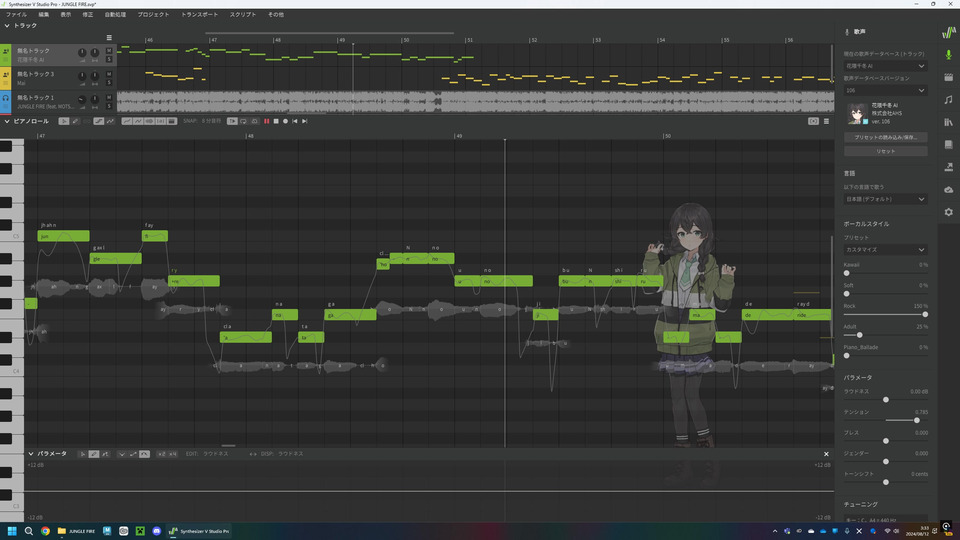Collapse the ピアノロール section chevron

coord(7,121)
